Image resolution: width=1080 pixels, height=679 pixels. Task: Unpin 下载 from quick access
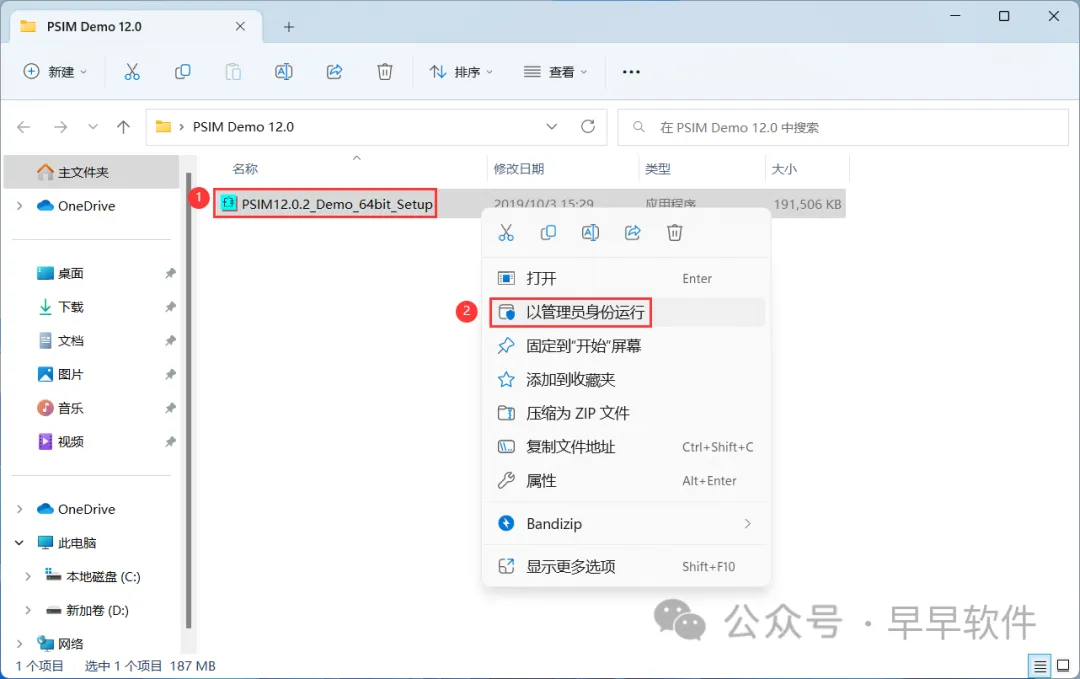[170, 307]
